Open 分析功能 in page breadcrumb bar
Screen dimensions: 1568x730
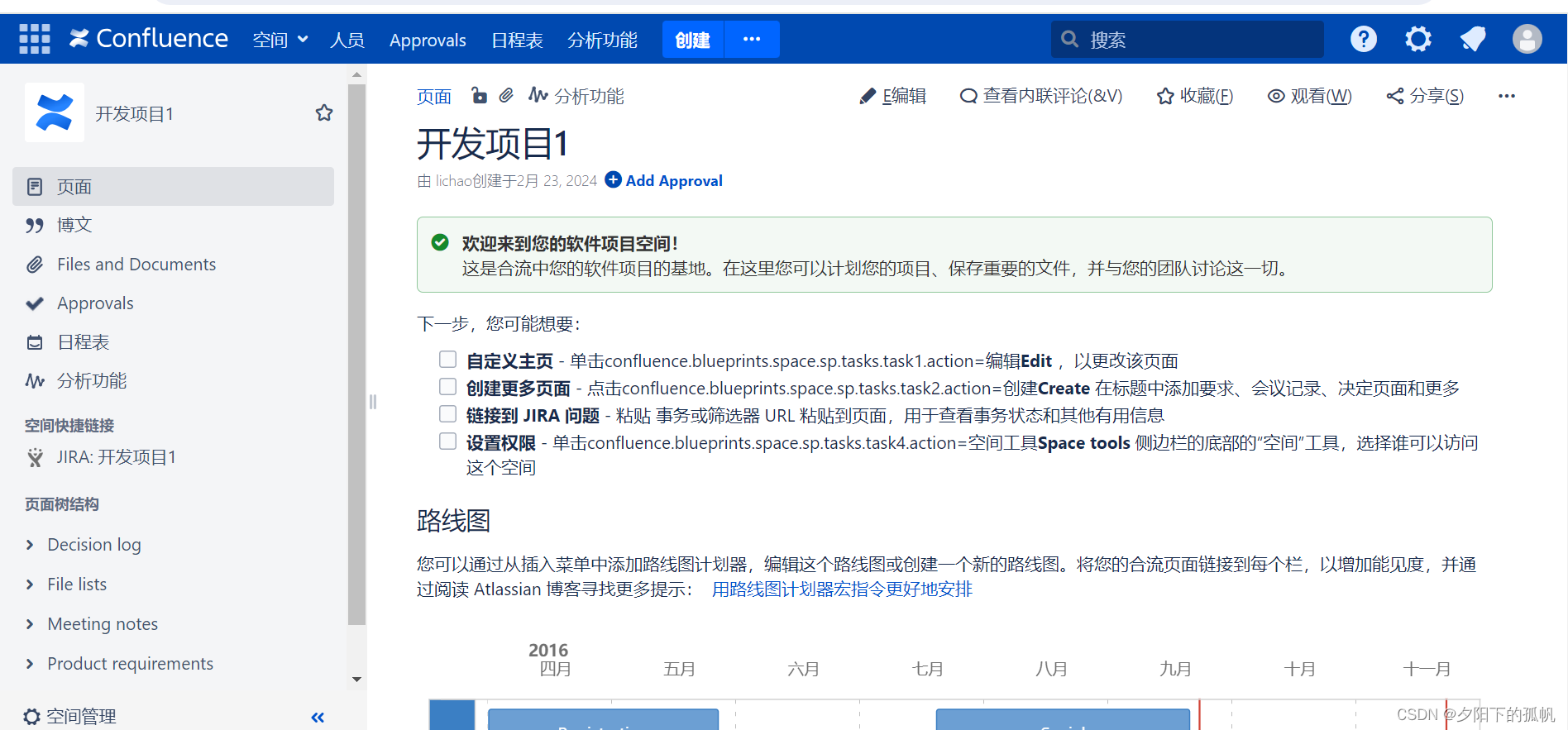pyautogui.click(x=576, y=96)
